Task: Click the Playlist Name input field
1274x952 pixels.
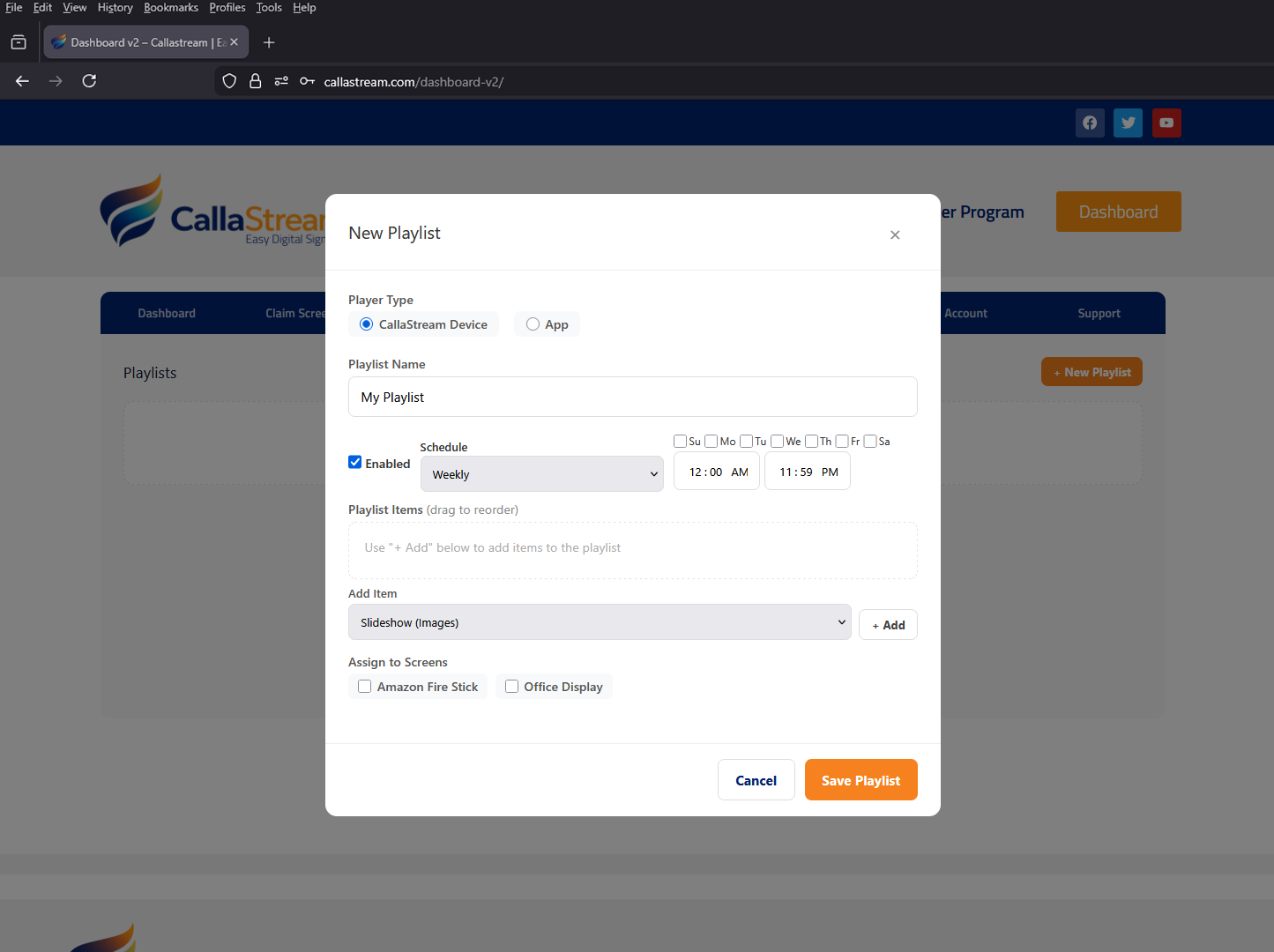Action: [x=633, y=397]
